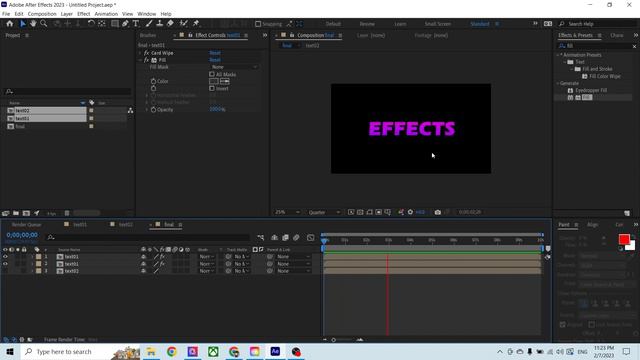640x360 pixels.
Task: Open the Track Matte dropdown for layer 3
Action: 242,271
